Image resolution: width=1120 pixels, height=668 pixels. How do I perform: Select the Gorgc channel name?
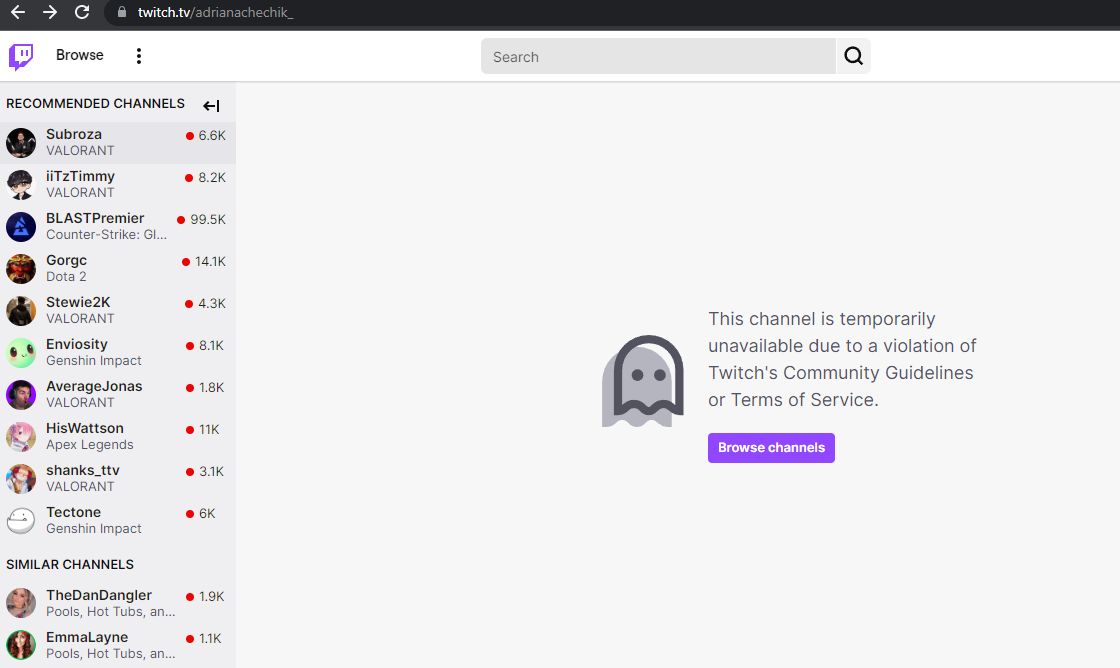(x=66, y=261)
